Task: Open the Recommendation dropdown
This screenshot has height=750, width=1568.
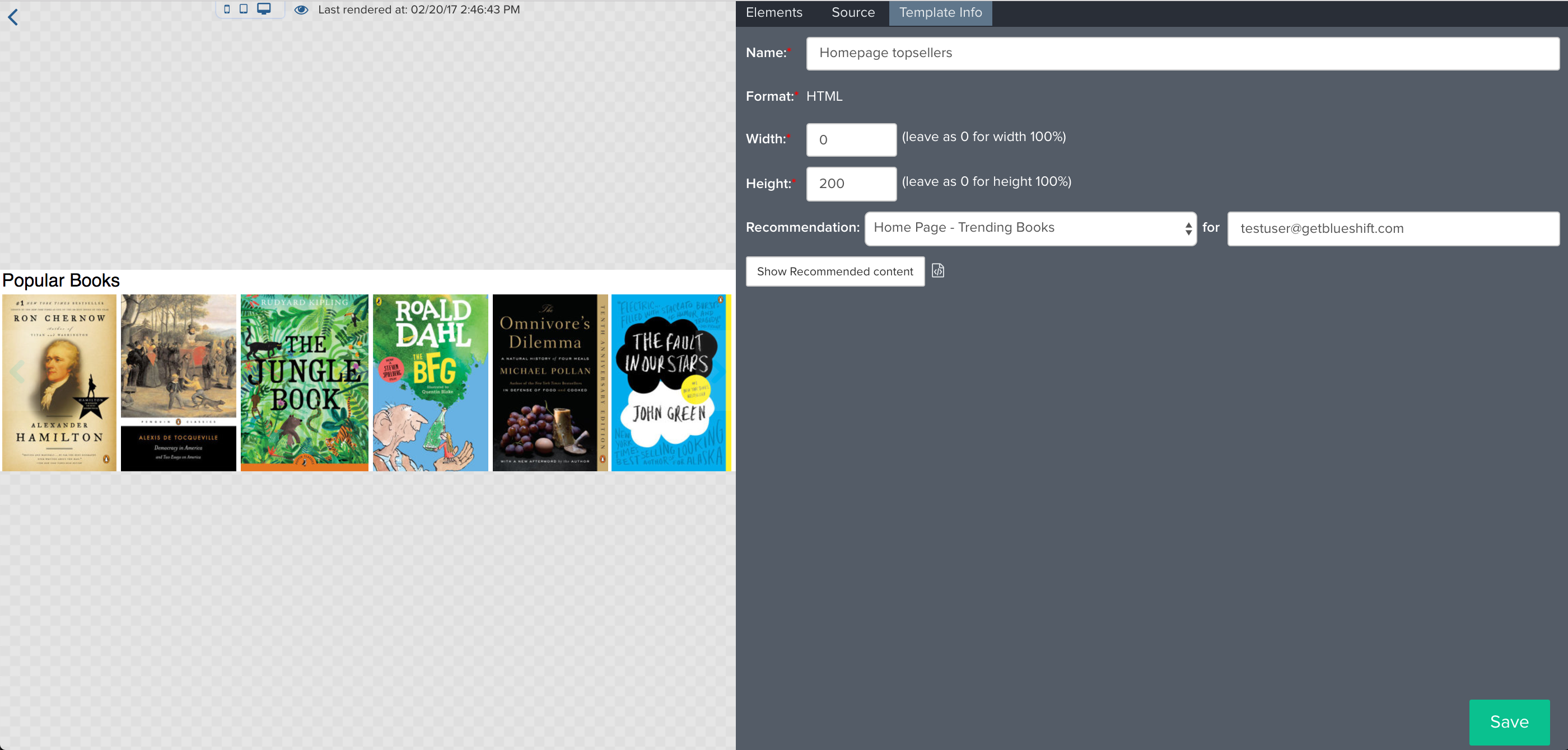Action: [1030, 228]
